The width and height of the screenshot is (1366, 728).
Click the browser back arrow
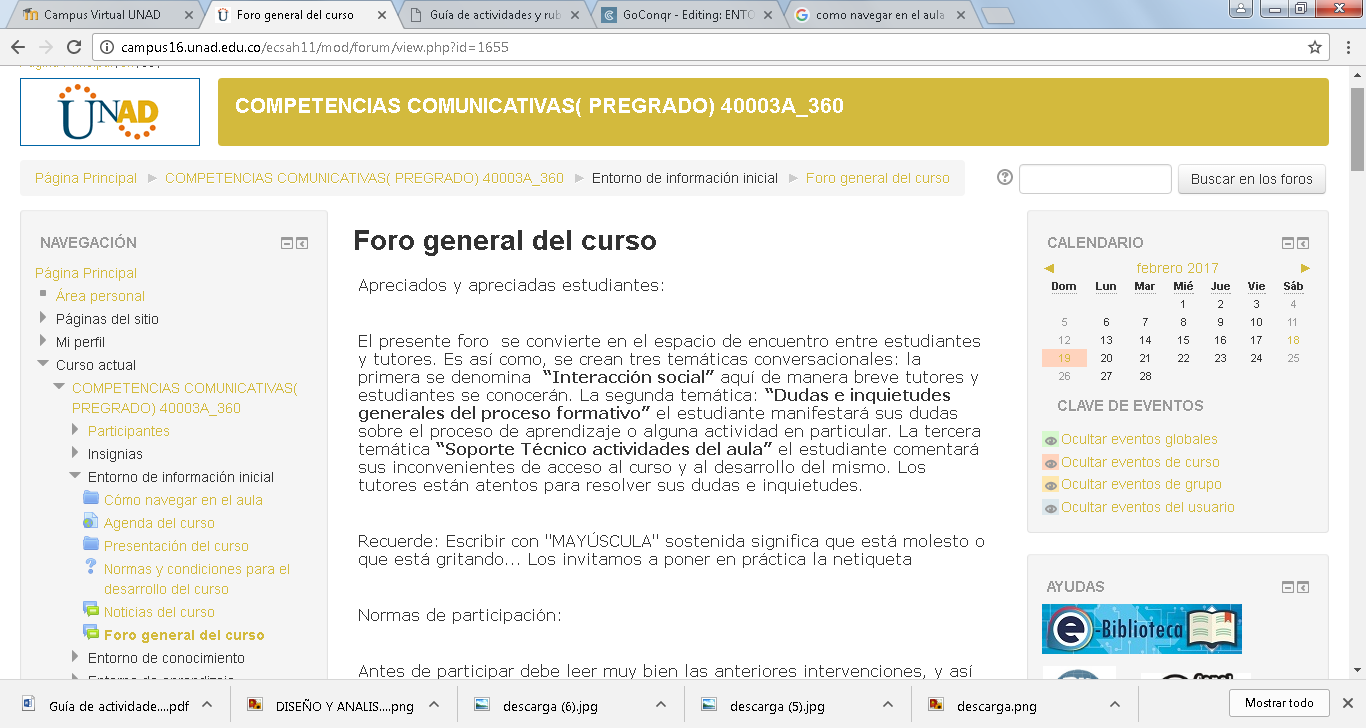pyautogui.click(x=19, y=47)
